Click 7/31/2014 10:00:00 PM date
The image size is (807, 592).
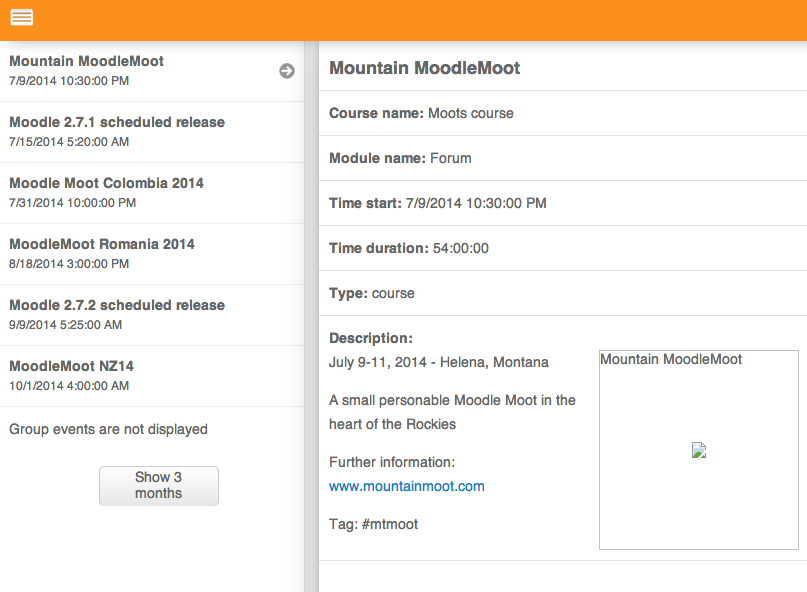pyautogui.click(x=73, y=203)
